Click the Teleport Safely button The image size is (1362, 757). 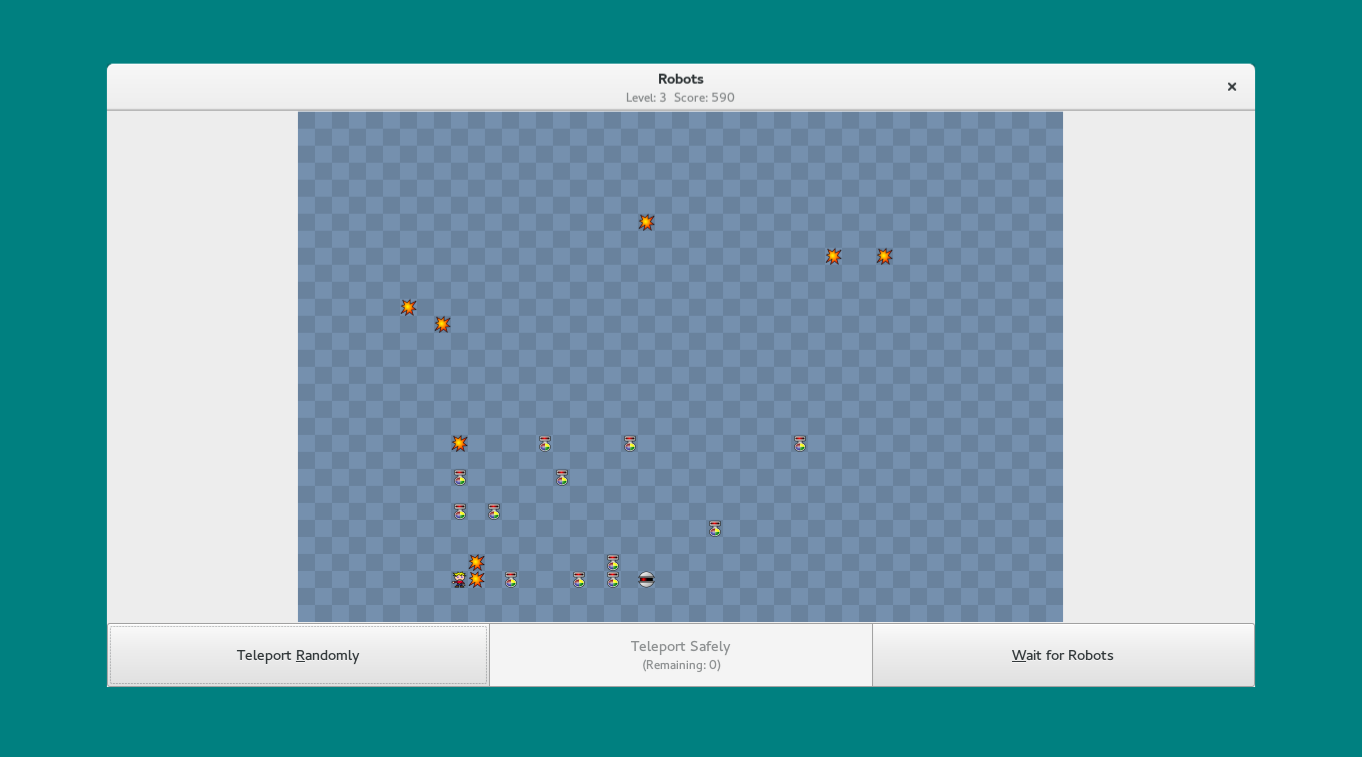[x=681, y=655]
